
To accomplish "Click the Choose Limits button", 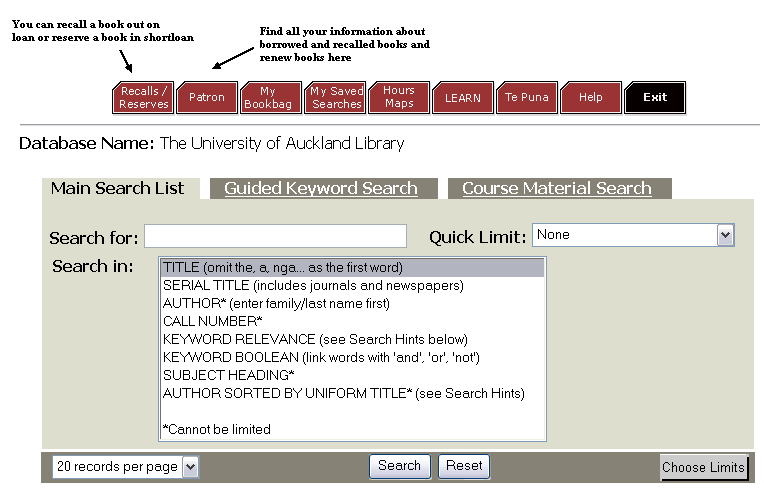I will tap(704, 468).
